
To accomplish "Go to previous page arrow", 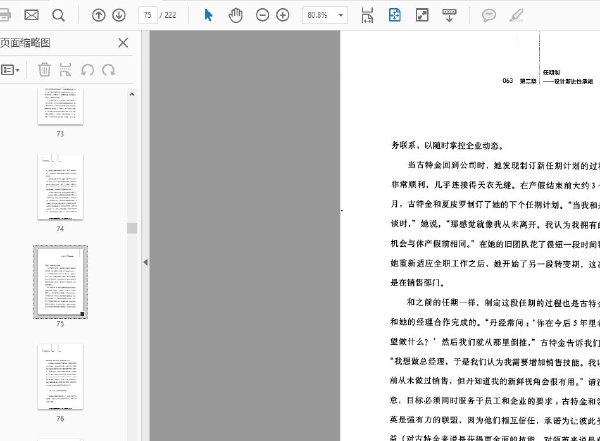I will pyautogui.click(x=99, y=15).
